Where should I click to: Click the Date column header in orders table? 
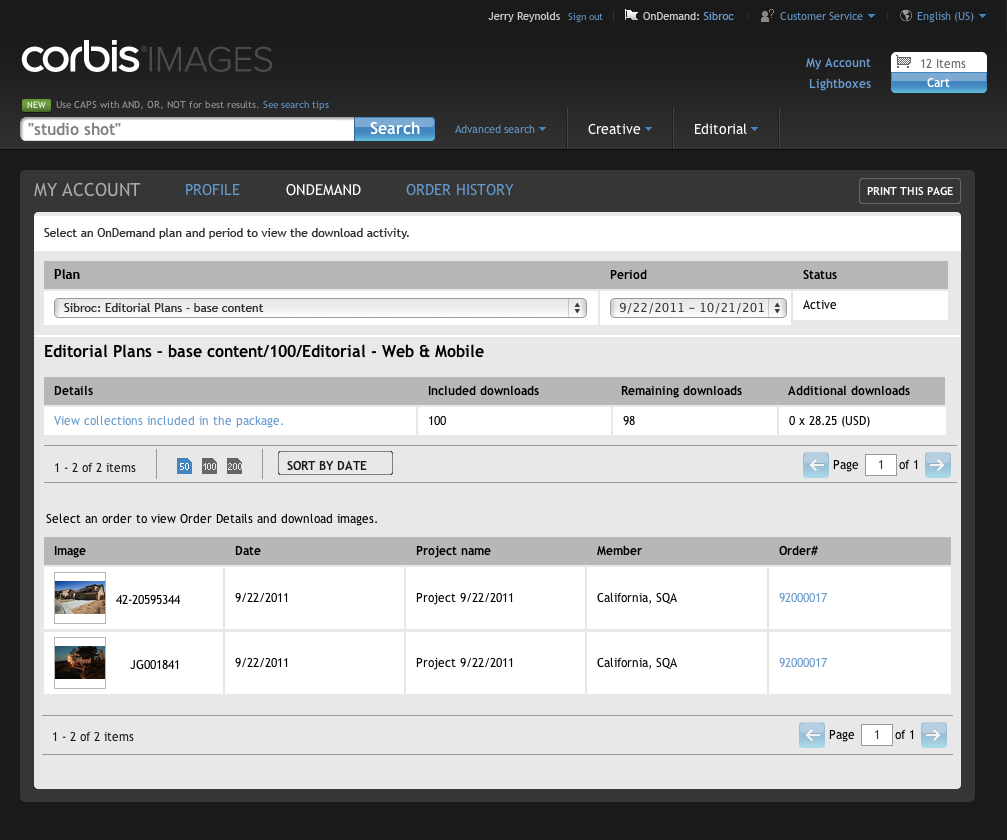coord(248,551)
